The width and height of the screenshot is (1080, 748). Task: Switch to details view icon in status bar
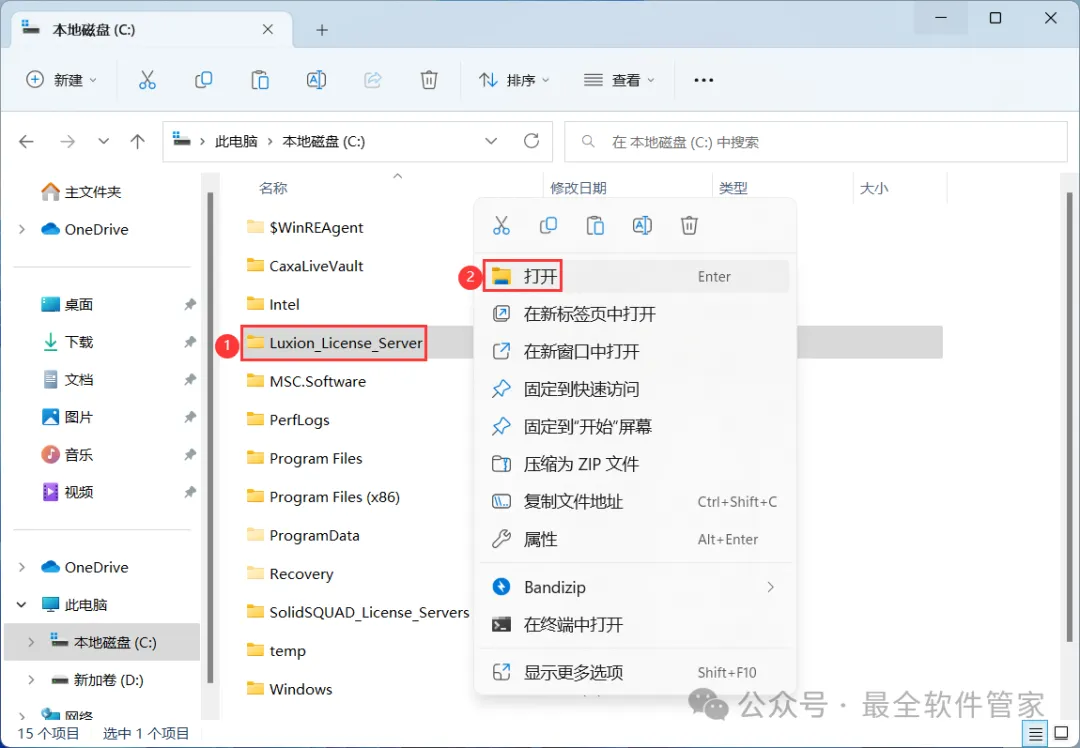pos(1035,734)
